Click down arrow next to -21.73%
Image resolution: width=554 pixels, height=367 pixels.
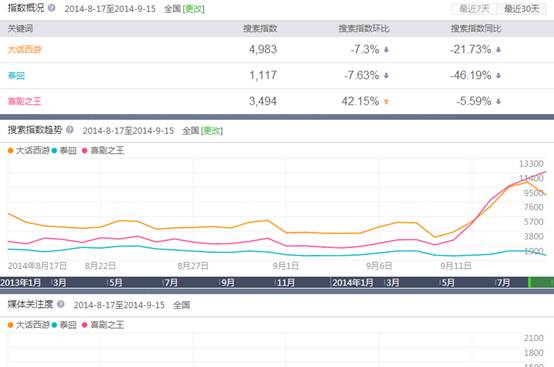[498, 50]
